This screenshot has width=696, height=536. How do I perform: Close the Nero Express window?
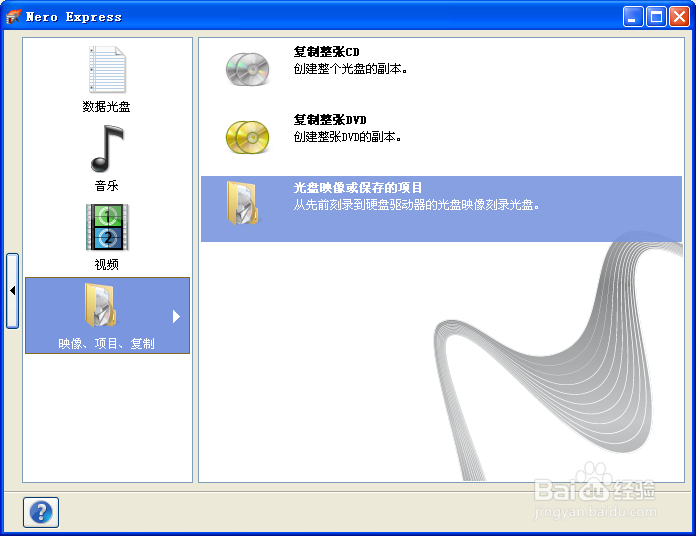tap(679, 17)
